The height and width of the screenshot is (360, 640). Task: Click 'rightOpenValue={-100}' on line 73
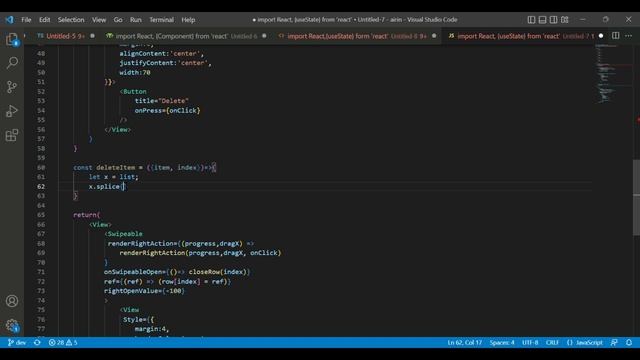point(144,291)
